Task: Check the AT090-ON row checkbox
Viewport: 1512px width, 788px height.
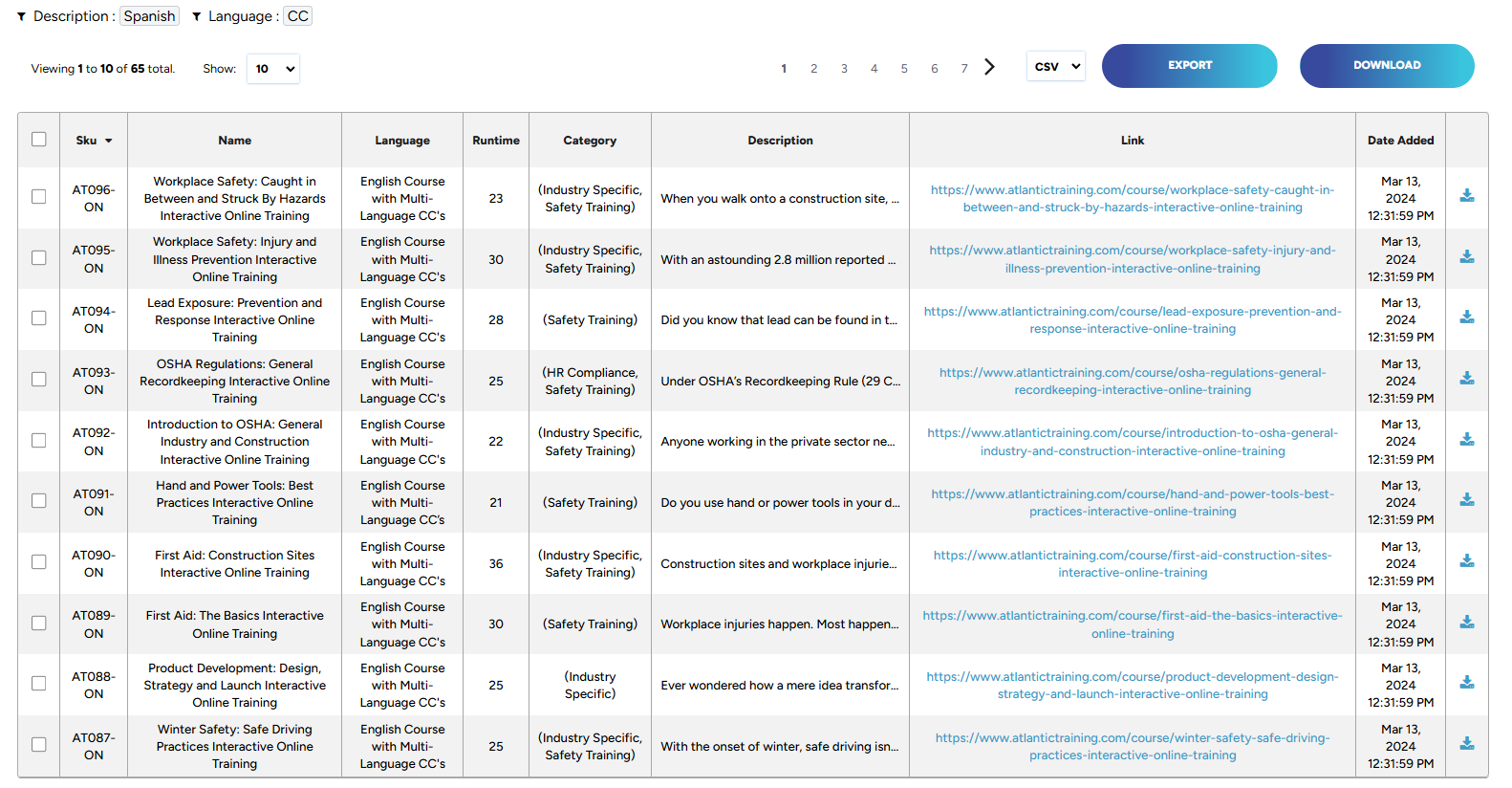Action: click(x=39, y=562)
